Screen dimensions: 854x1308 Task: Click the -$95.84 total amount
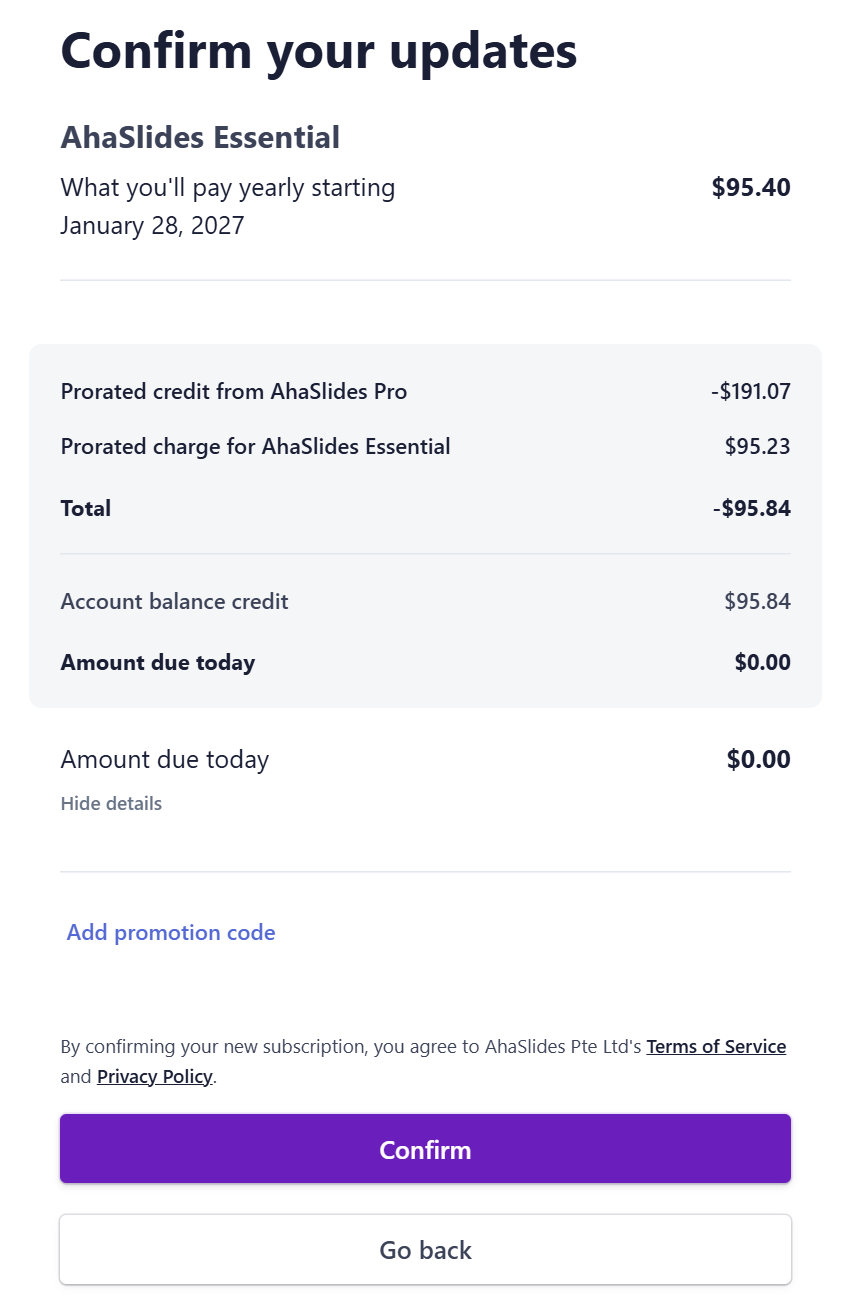(751, 508)
